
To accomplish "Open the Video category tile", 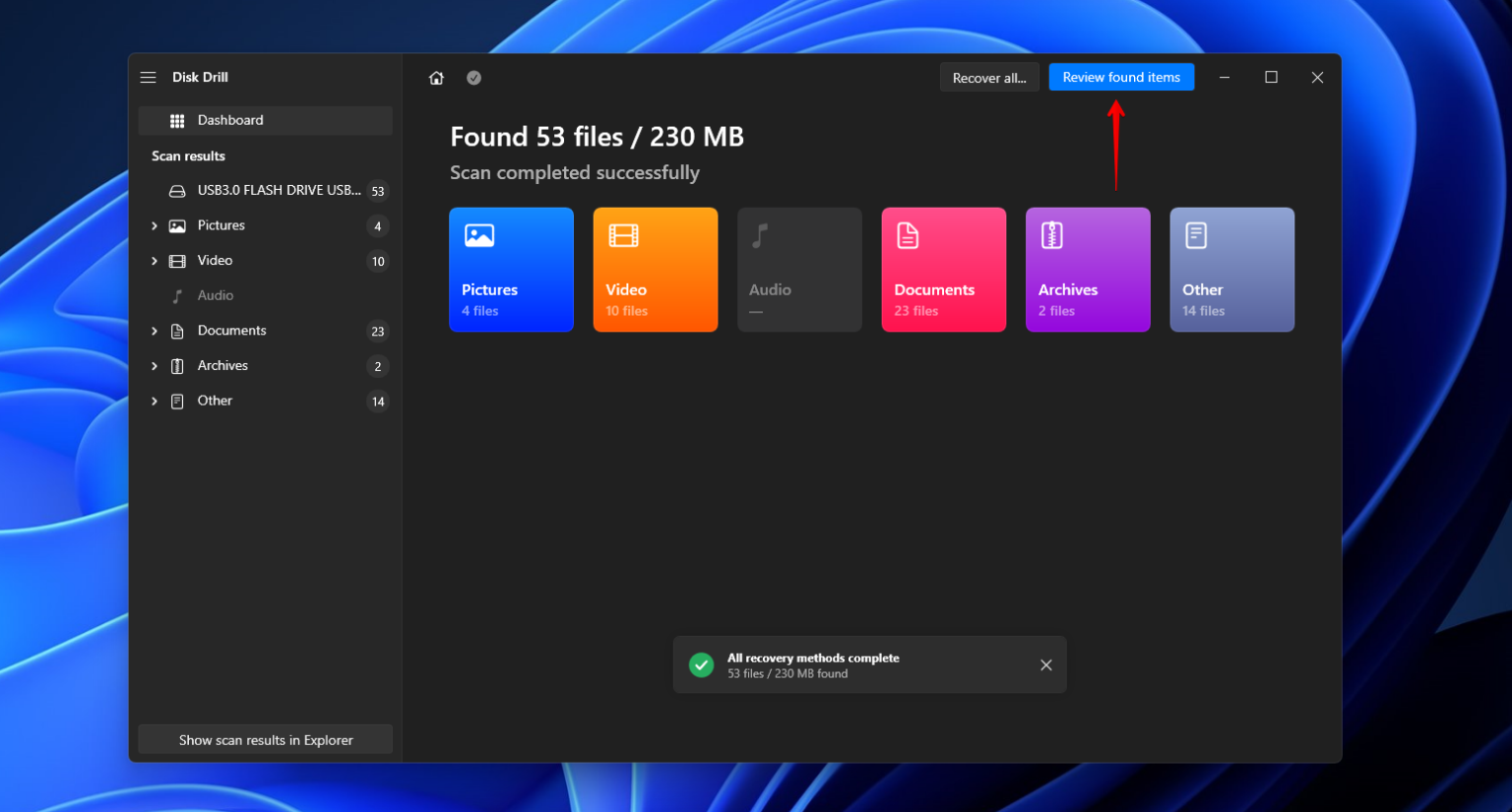I will pyautogui.click(x=655, y=269).
